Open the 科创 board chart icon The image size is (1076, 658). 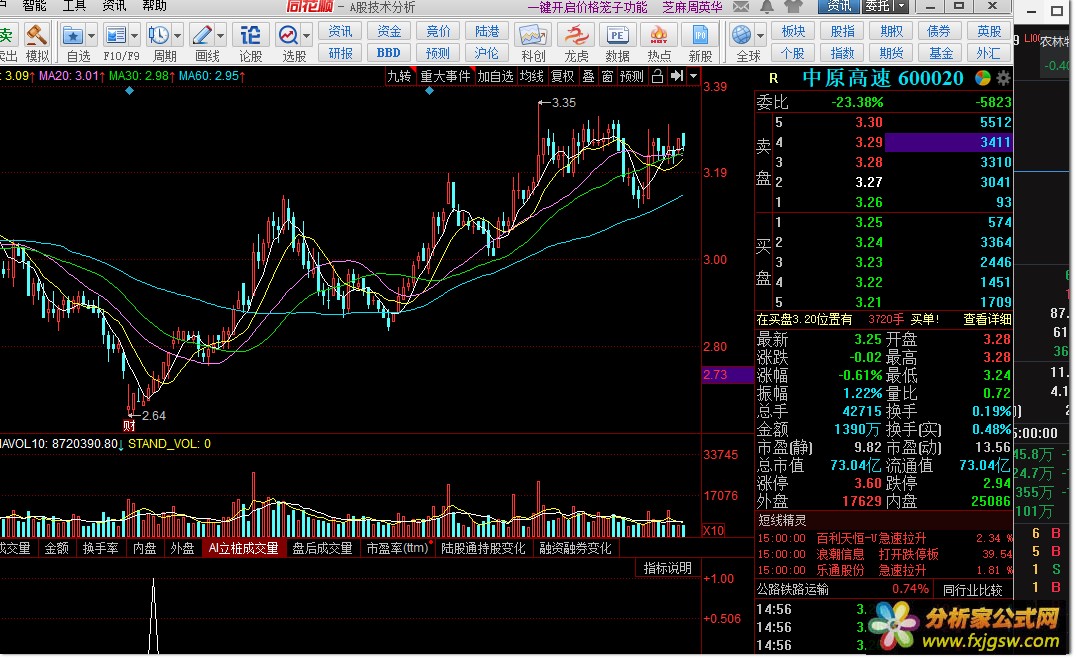pyautogui.click(x=533, y=35)
